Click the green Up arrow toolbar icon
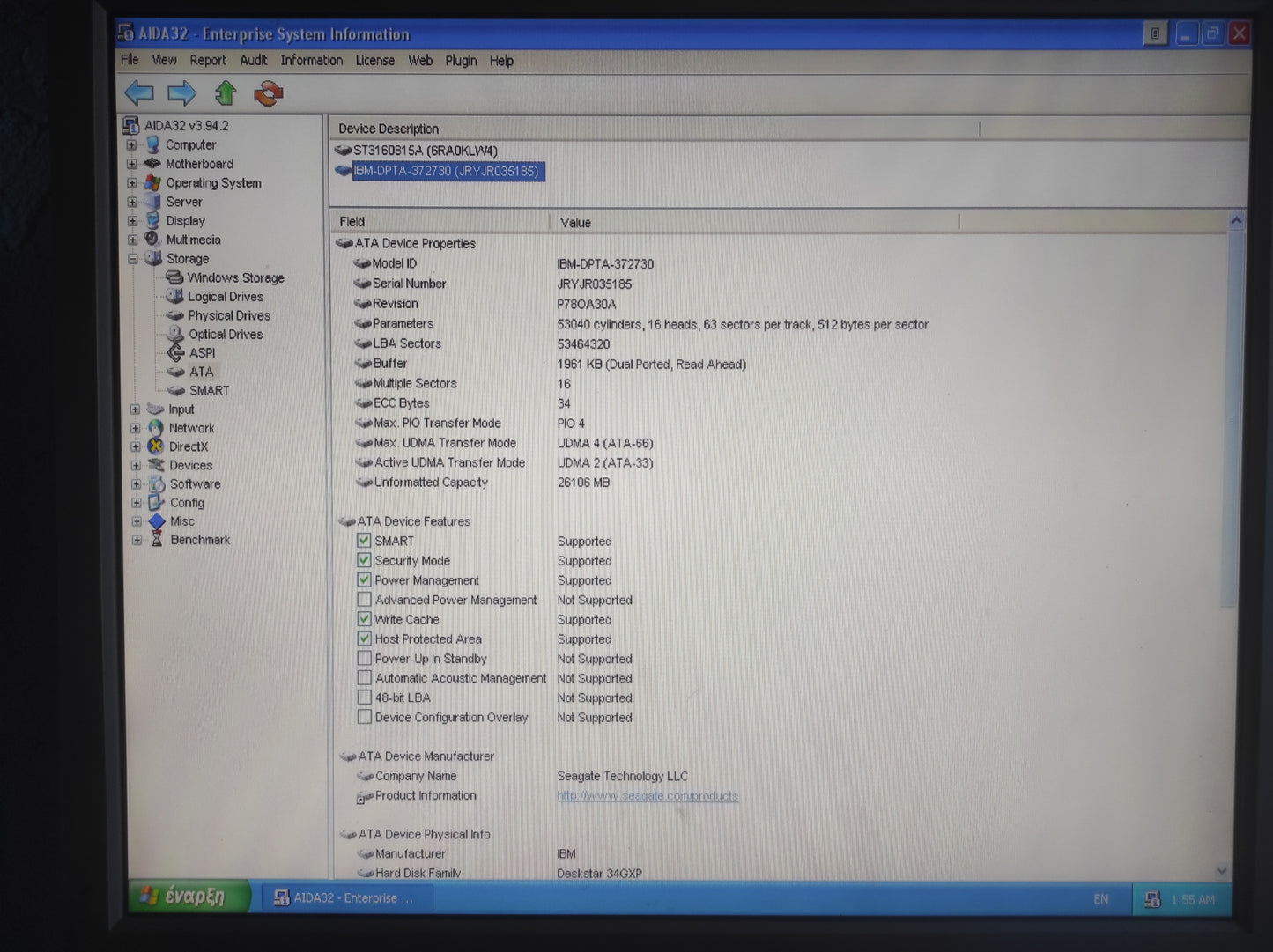The height and width of the screenshot is (952, 1273). tap(226, 92)
